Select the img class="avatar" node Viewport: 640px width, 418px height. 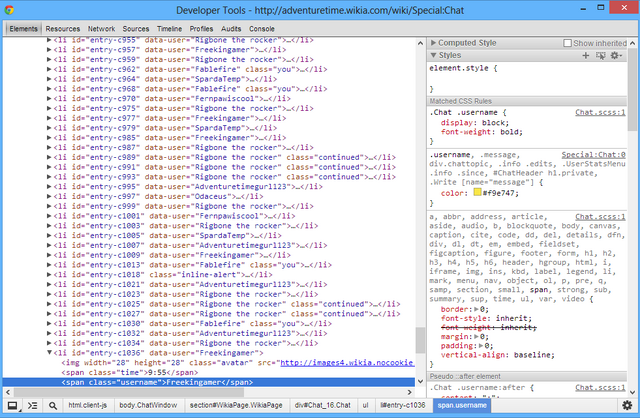(x=238, y=363)
